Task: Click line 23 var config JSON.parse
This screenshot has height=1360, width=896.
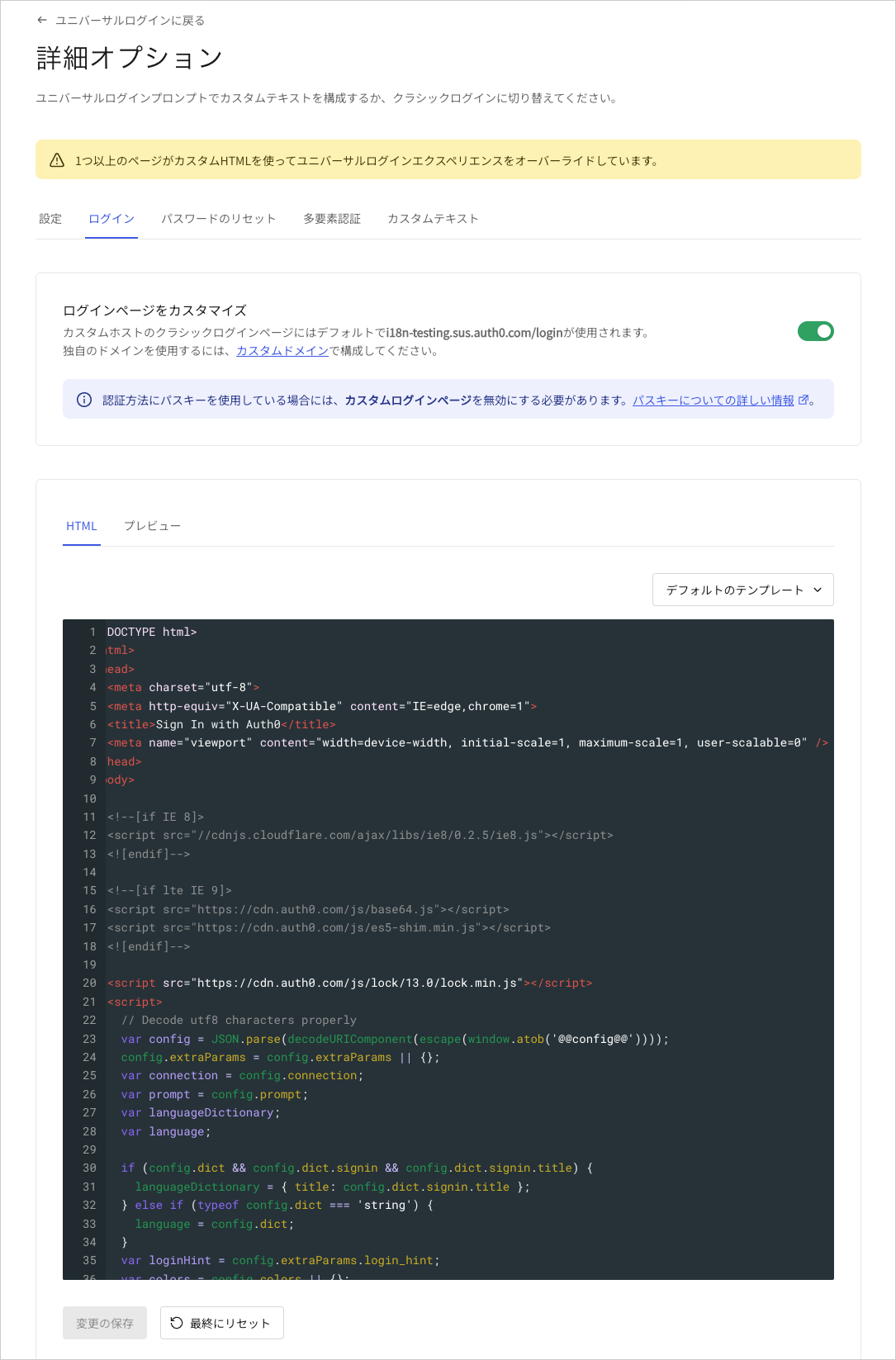Action: coord(395,1039)
